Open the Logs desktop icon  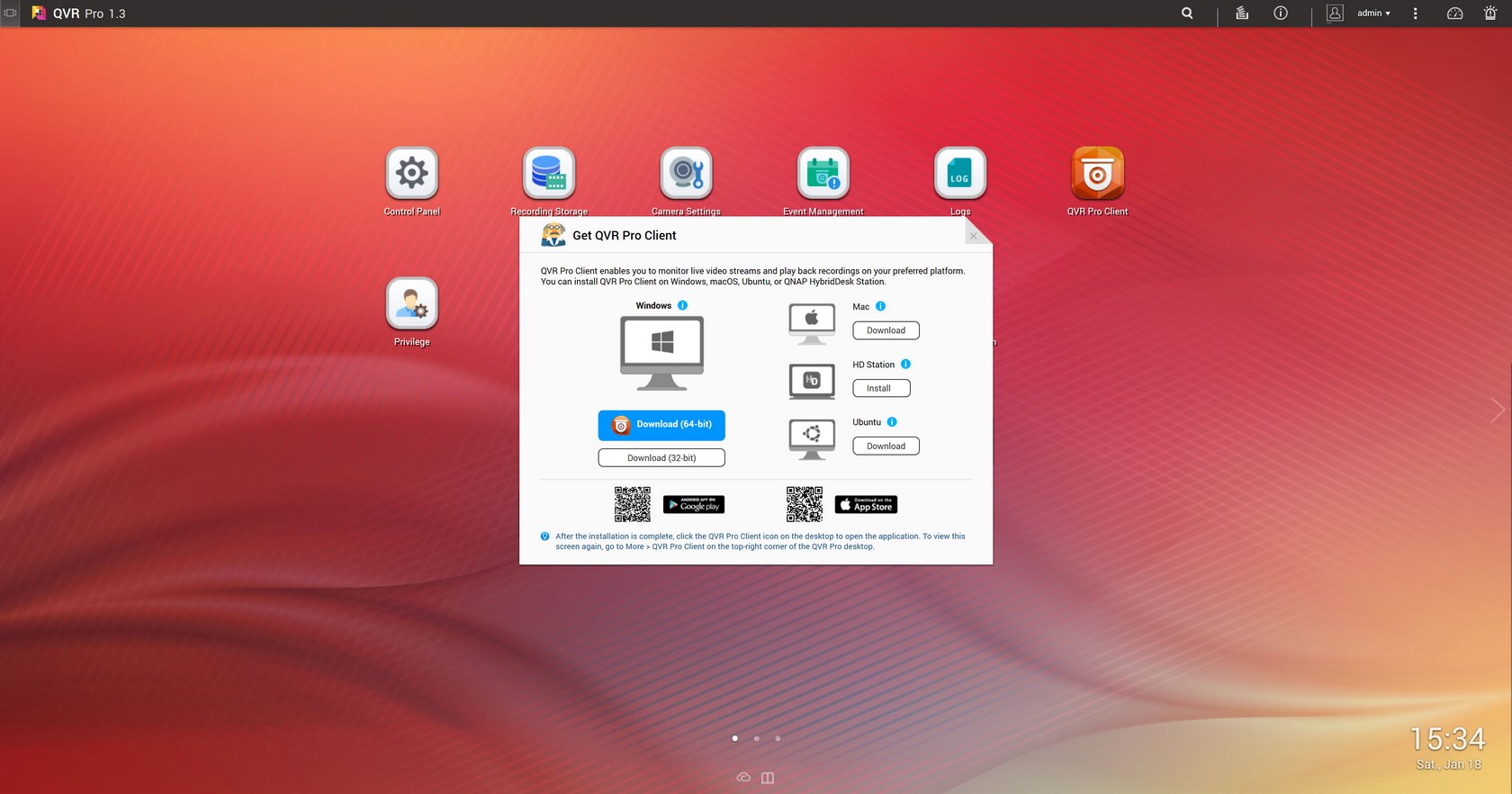click(960, 173)
